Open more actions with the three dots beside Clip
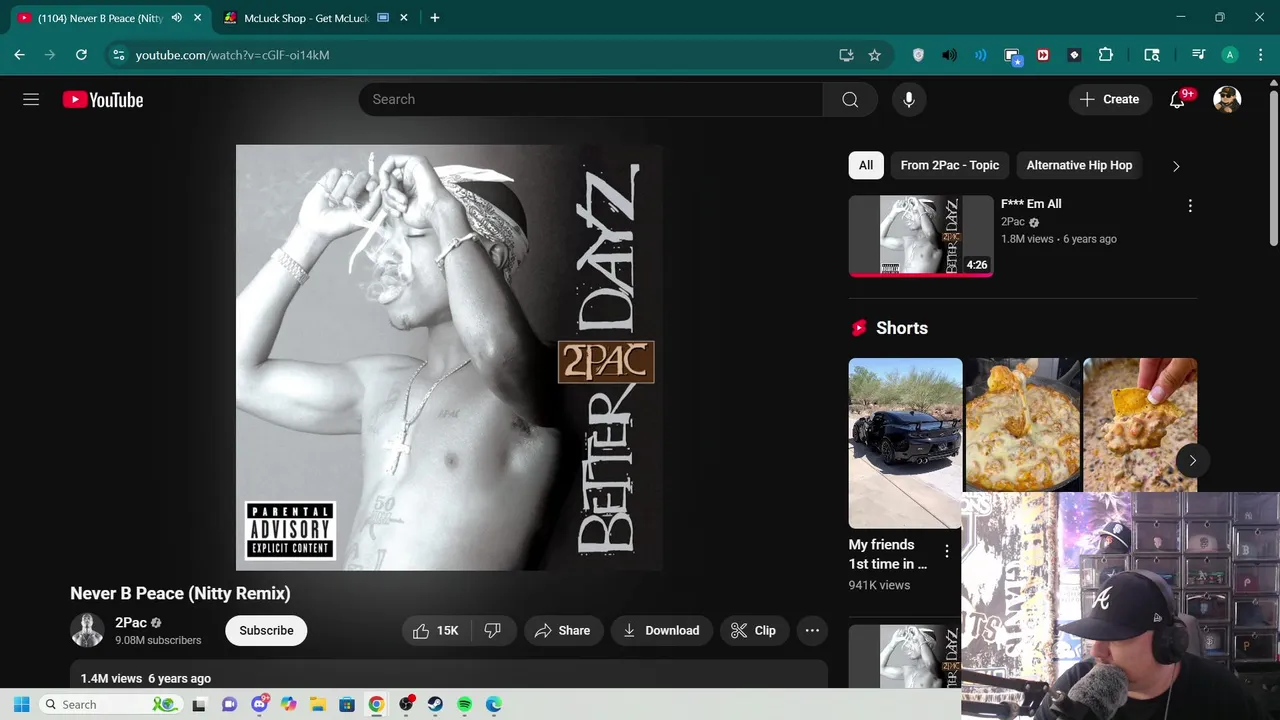The width and height of the screenshot is (1280, 720). (x=812, y=630)
